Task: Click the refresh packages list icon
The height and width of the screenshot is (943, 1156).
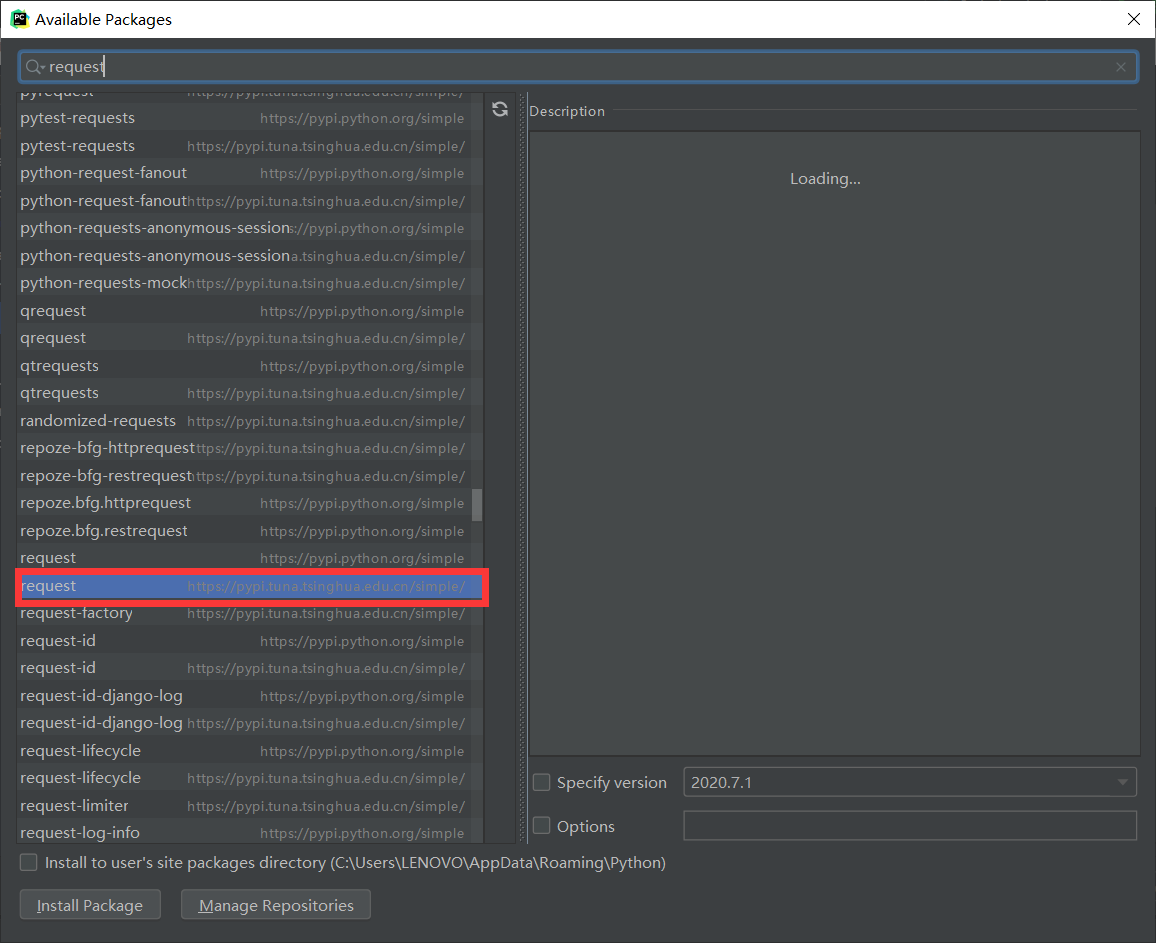Action: click(500, 109)
